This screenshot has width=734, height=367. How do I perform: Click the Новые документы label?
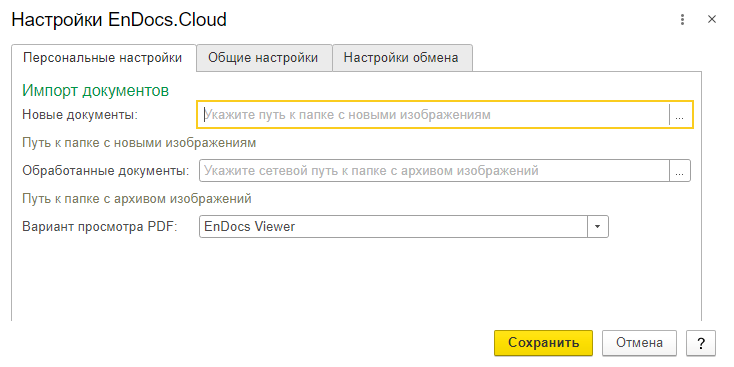pos(80,115)
